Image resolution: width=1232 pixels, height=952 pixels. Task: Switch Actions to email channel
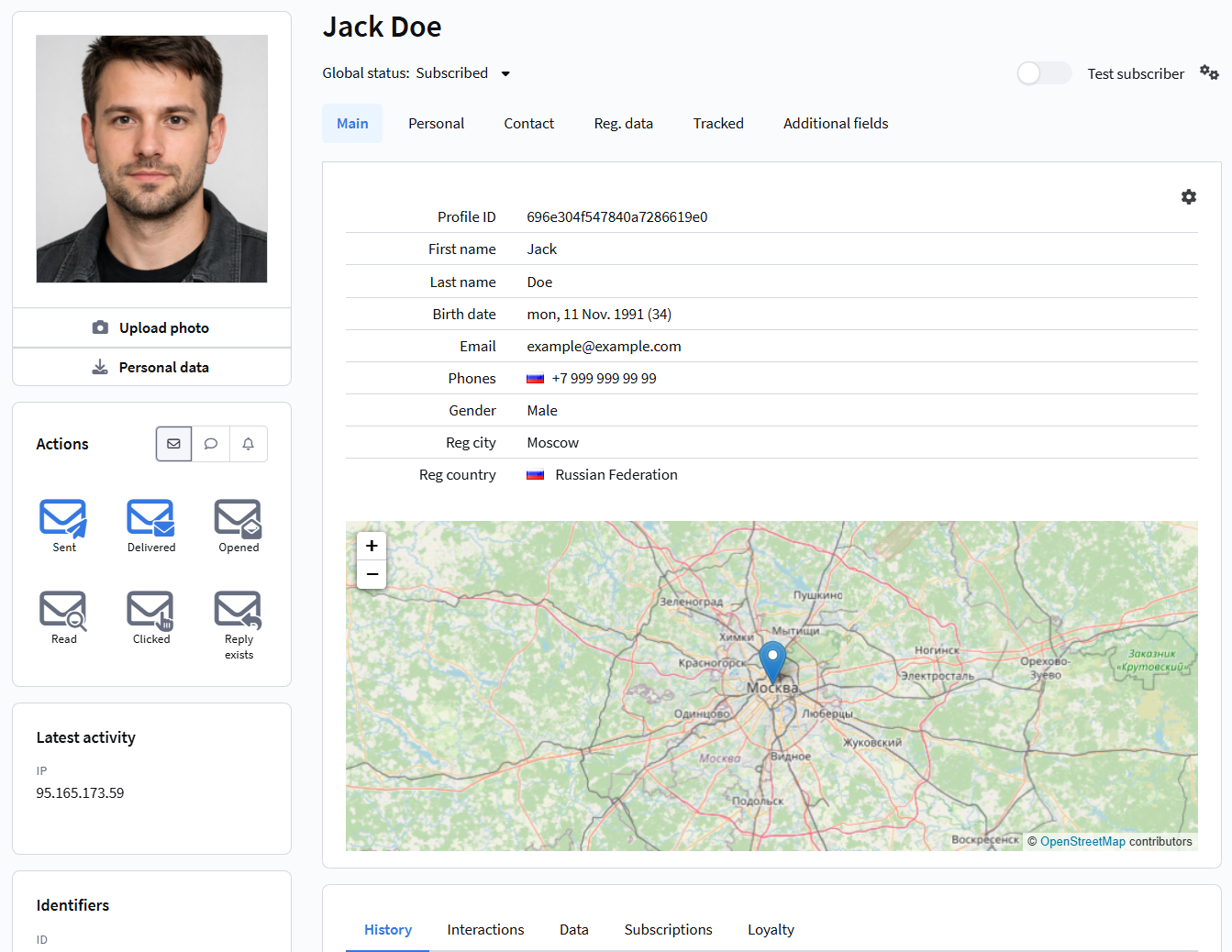[x=173, y=444]
